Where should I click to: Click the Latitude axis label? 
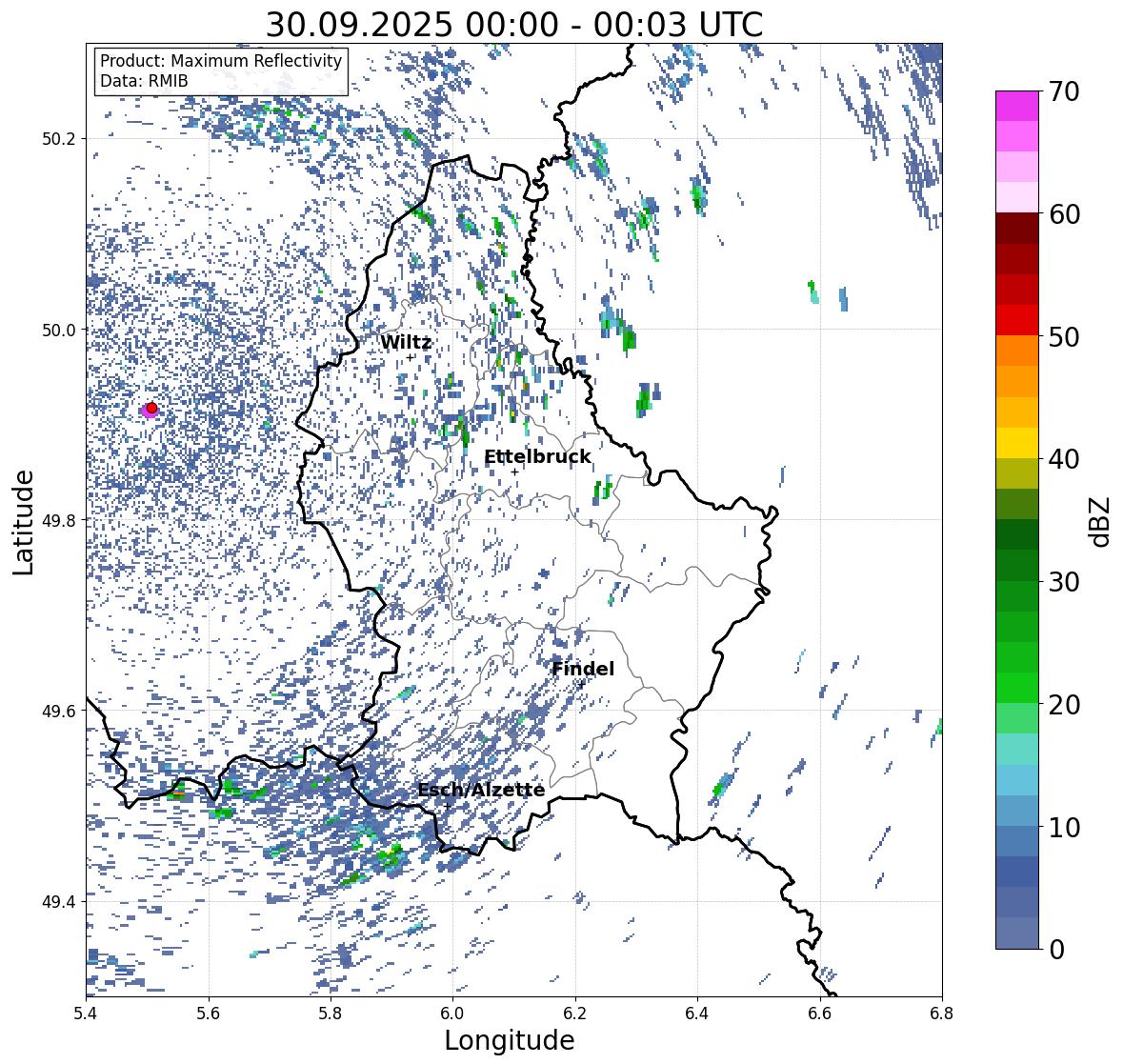24,522
